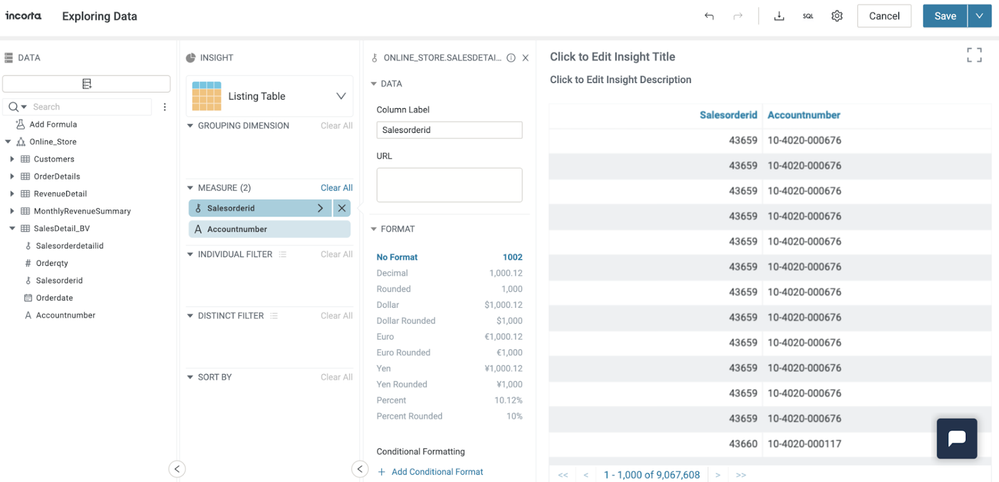Open the Listing Table visualization dropdown
The height and width of the screenshot is (482, 999).
point(340,97)
